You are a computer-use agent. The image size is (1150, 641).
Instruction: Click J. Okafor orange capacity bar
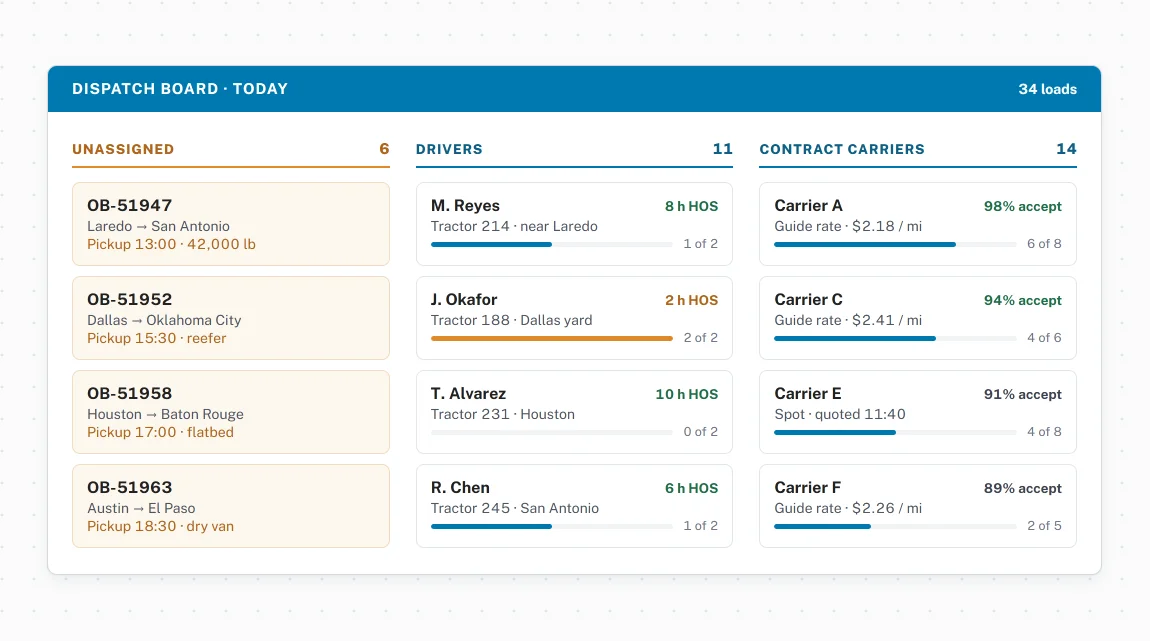(x=552, y=338)
